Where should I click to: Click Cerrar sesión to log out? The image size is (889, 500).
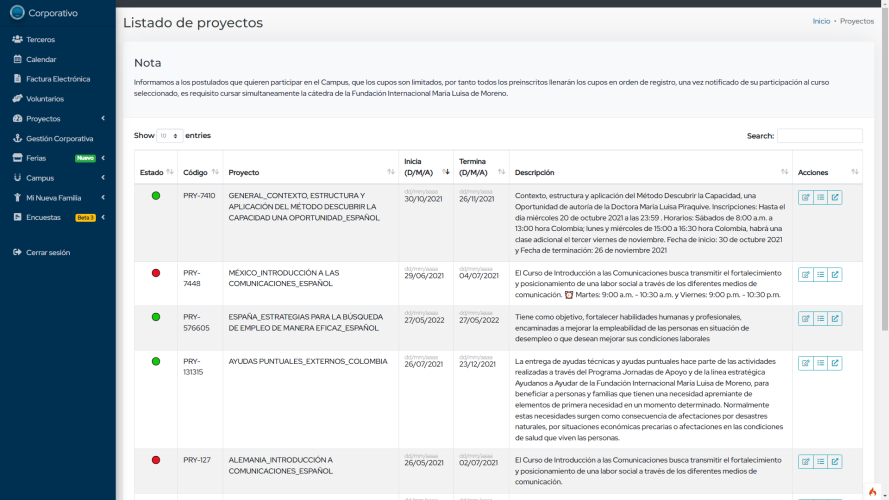[48, 252]
